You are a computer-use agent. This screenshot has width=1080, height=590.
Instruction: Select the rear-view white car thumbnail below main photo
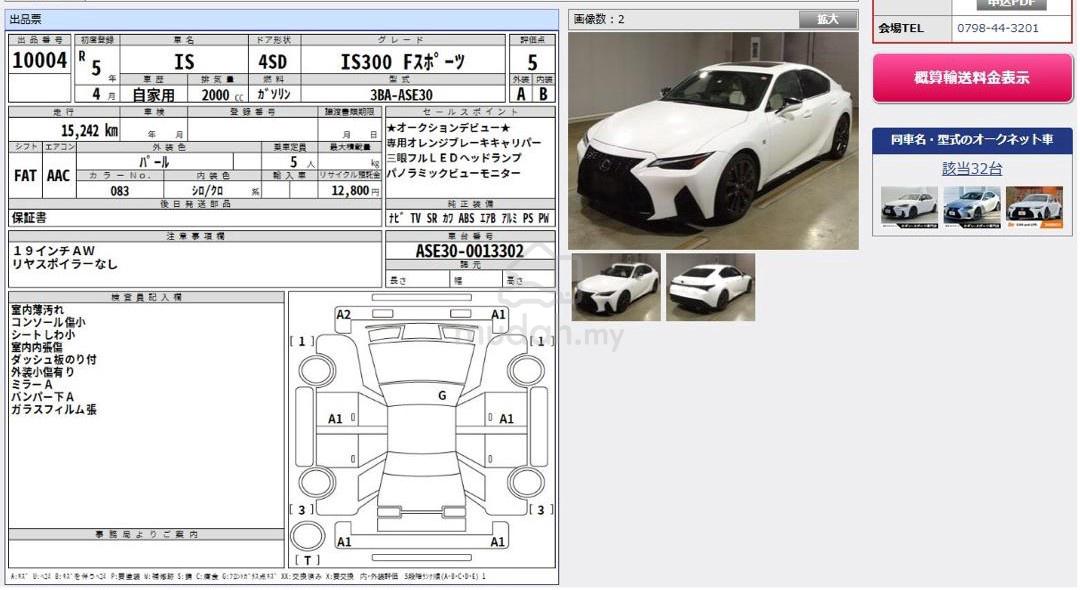pyautogui.click(x=710, y=287)
